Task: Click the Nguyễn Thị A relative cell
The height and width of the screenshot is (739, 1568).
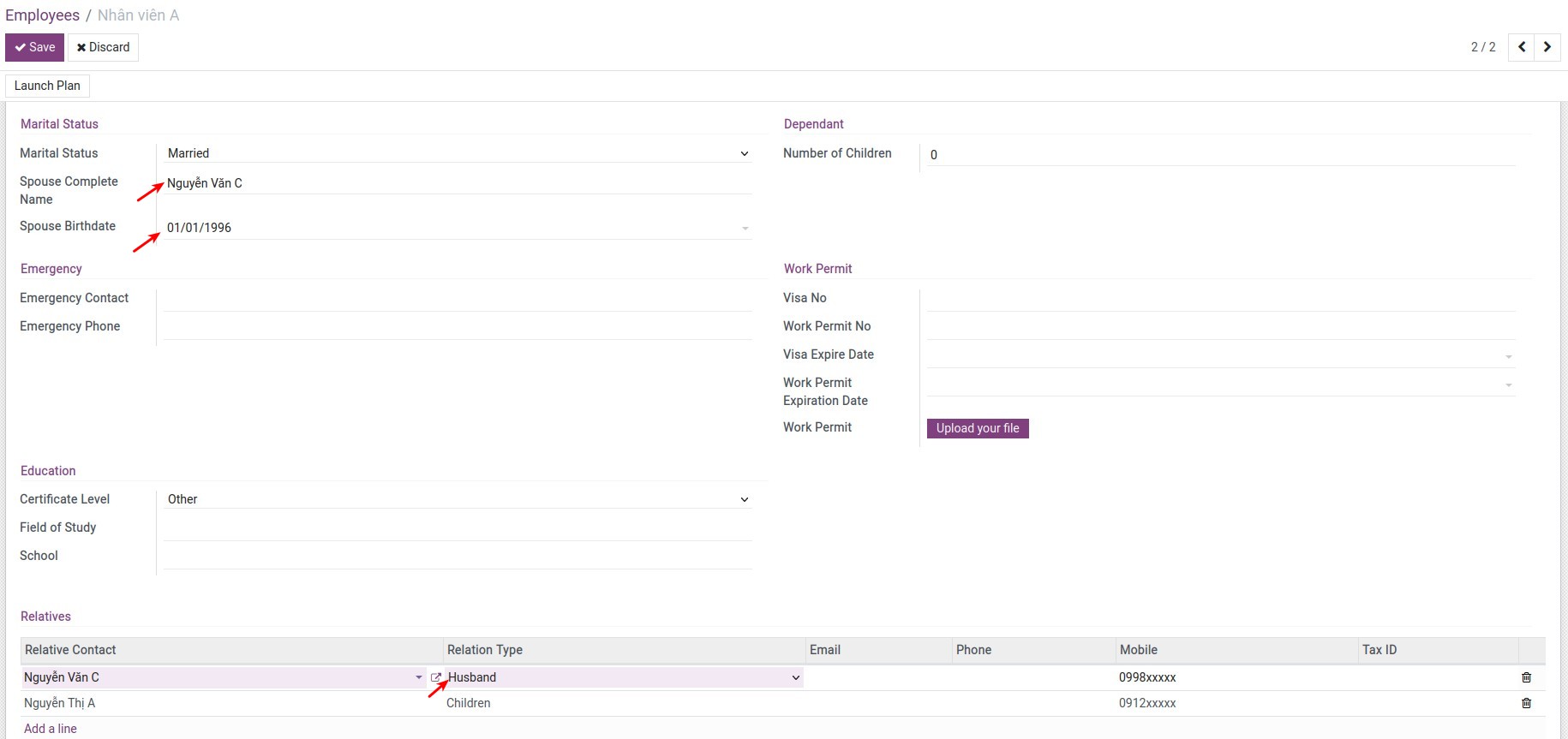Action: pyautogui.click(x=231, y=703)
